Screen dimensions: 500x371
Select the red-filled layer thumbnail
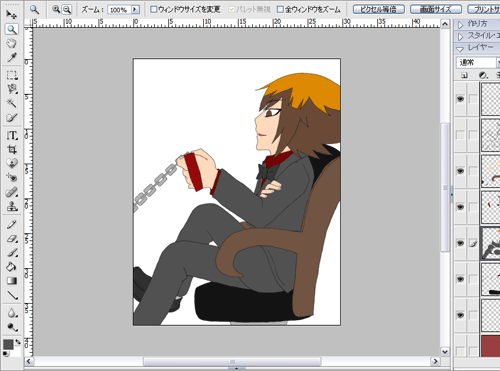[491, 346]
